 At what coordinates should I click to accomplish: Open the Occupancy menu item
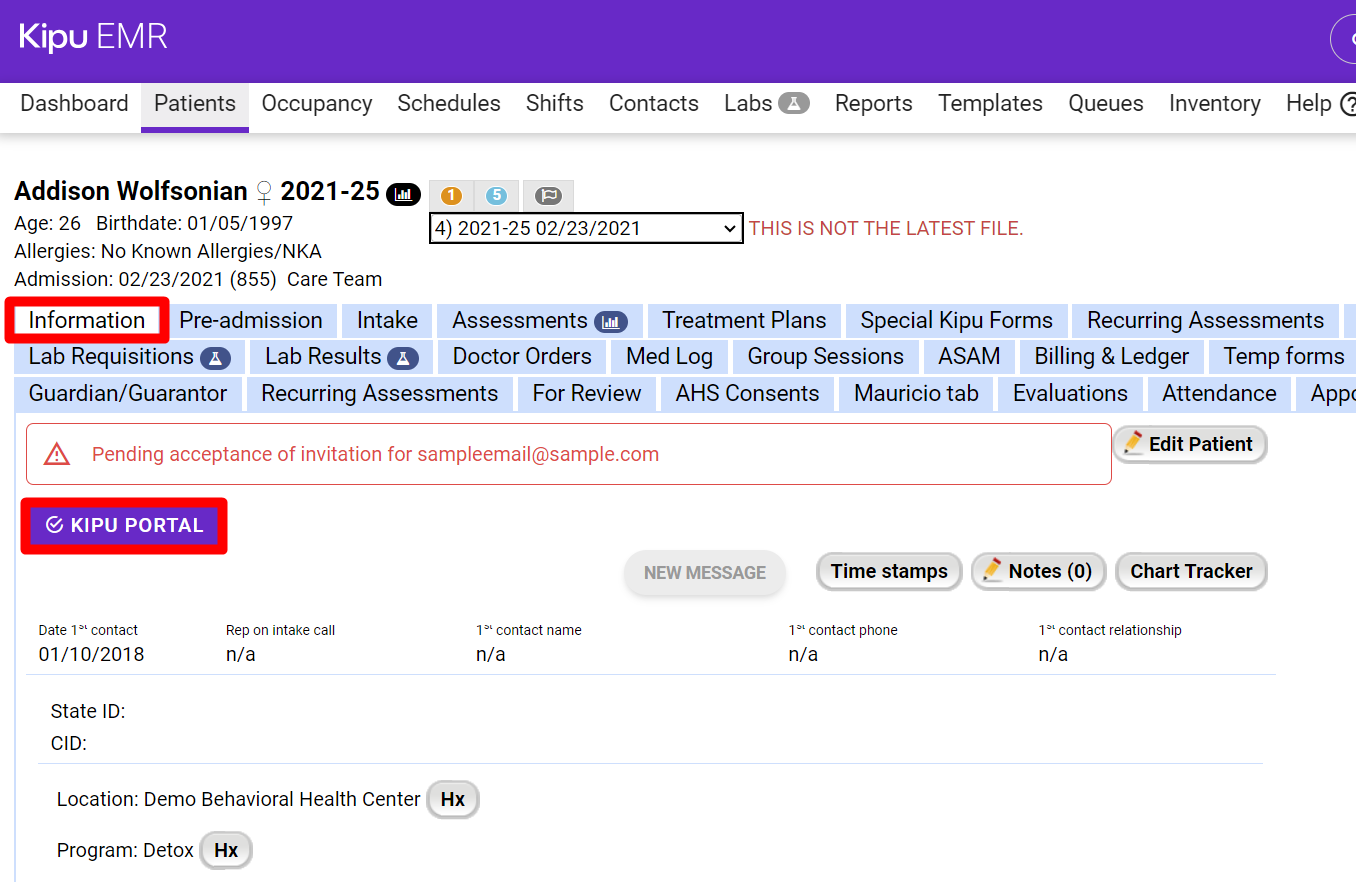(317, 104)
